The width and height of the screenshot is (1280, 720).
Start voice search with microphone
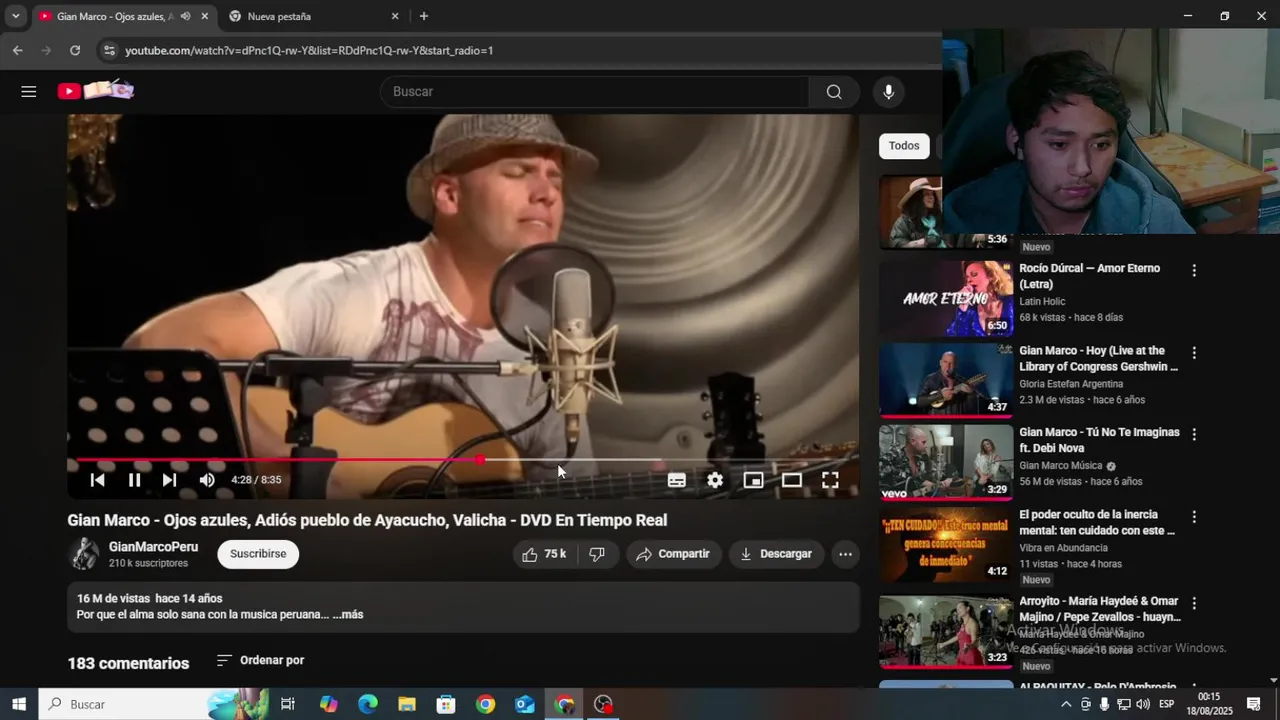point(888,91)
